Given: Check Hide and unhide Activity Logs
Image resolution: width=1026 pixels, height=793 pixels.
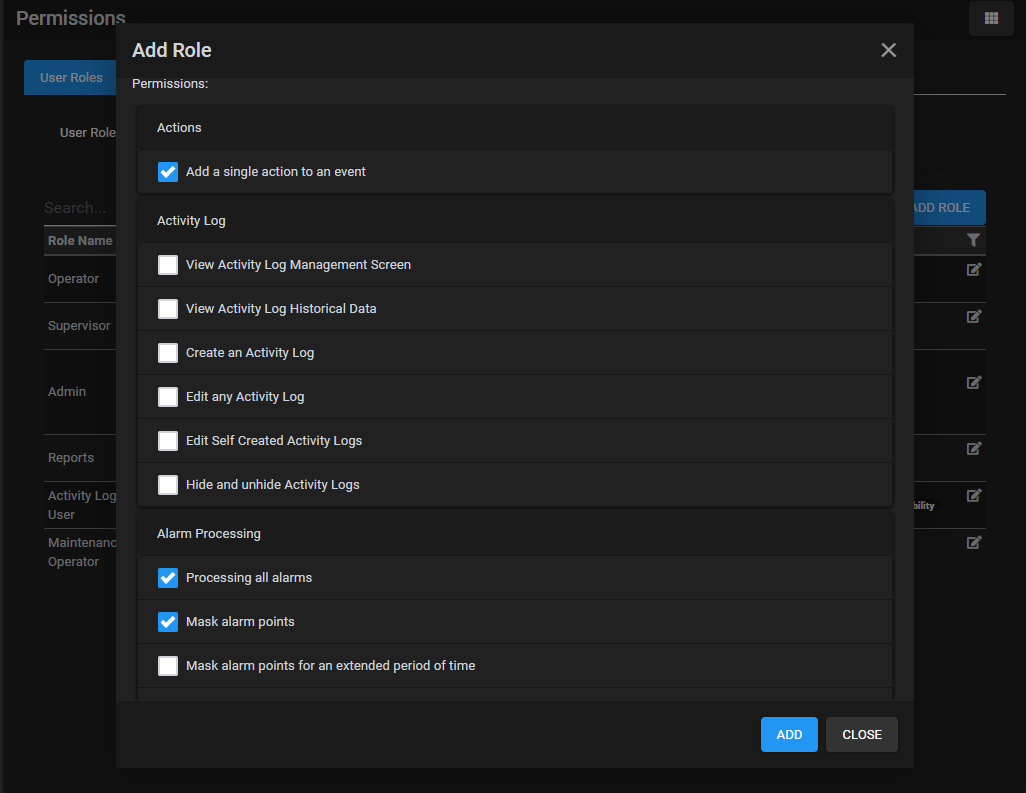Looking at the screenshot, I should pyautogui.click(x=168, y=485).
